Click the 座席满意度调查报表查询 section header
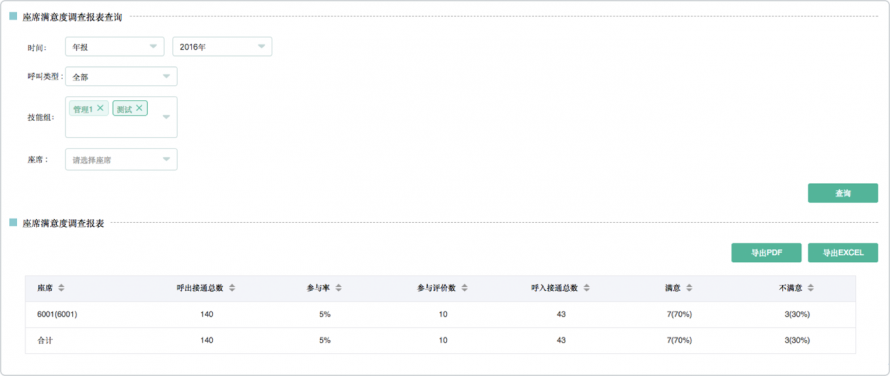890x376 pixels. coord(72,17)
